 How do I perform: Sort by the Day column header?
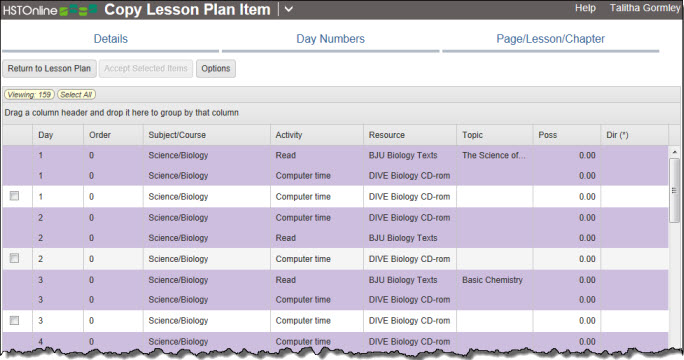pos(58,135)
